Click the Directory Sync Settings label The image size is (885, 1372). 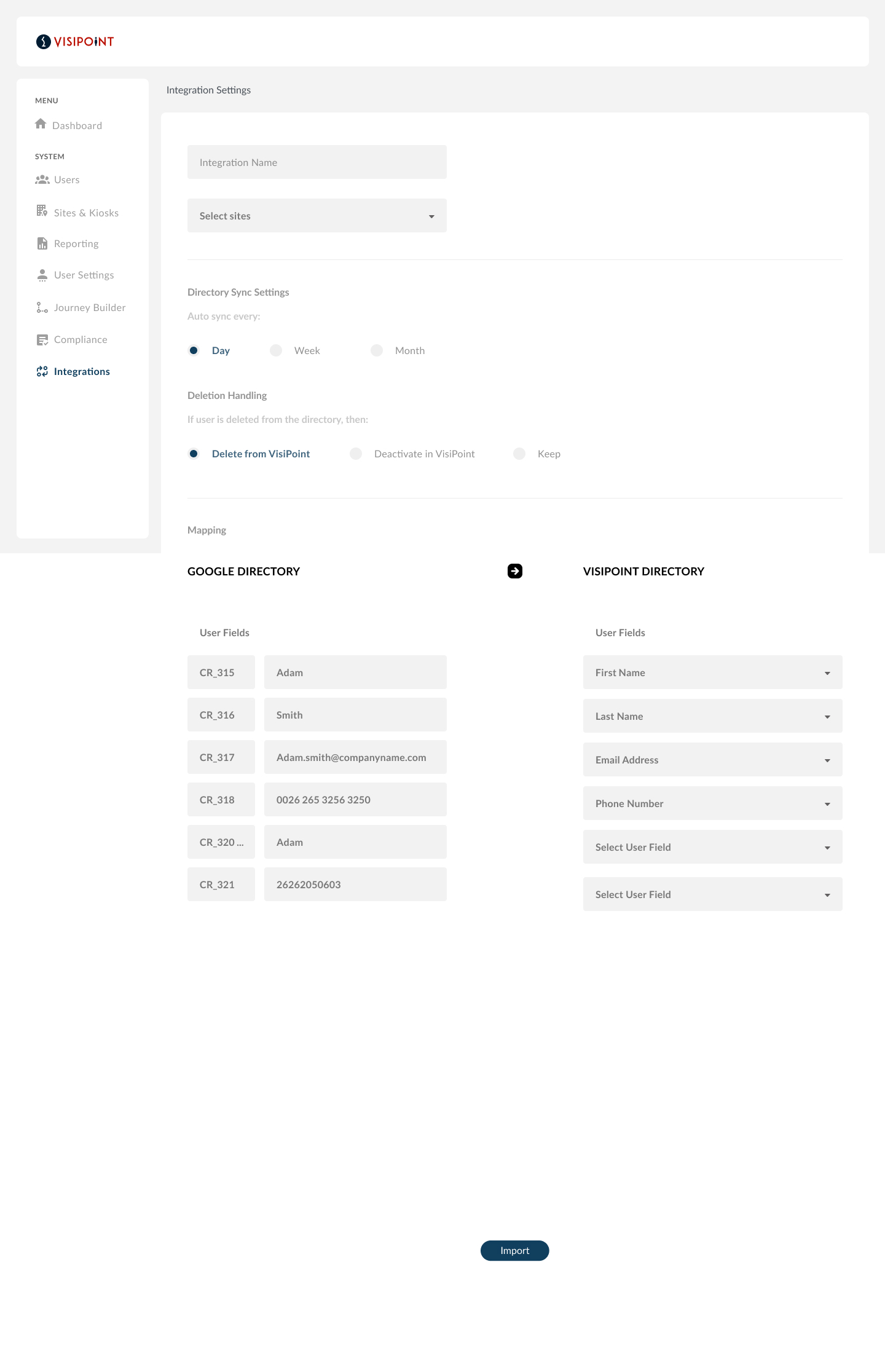(238, 292)
